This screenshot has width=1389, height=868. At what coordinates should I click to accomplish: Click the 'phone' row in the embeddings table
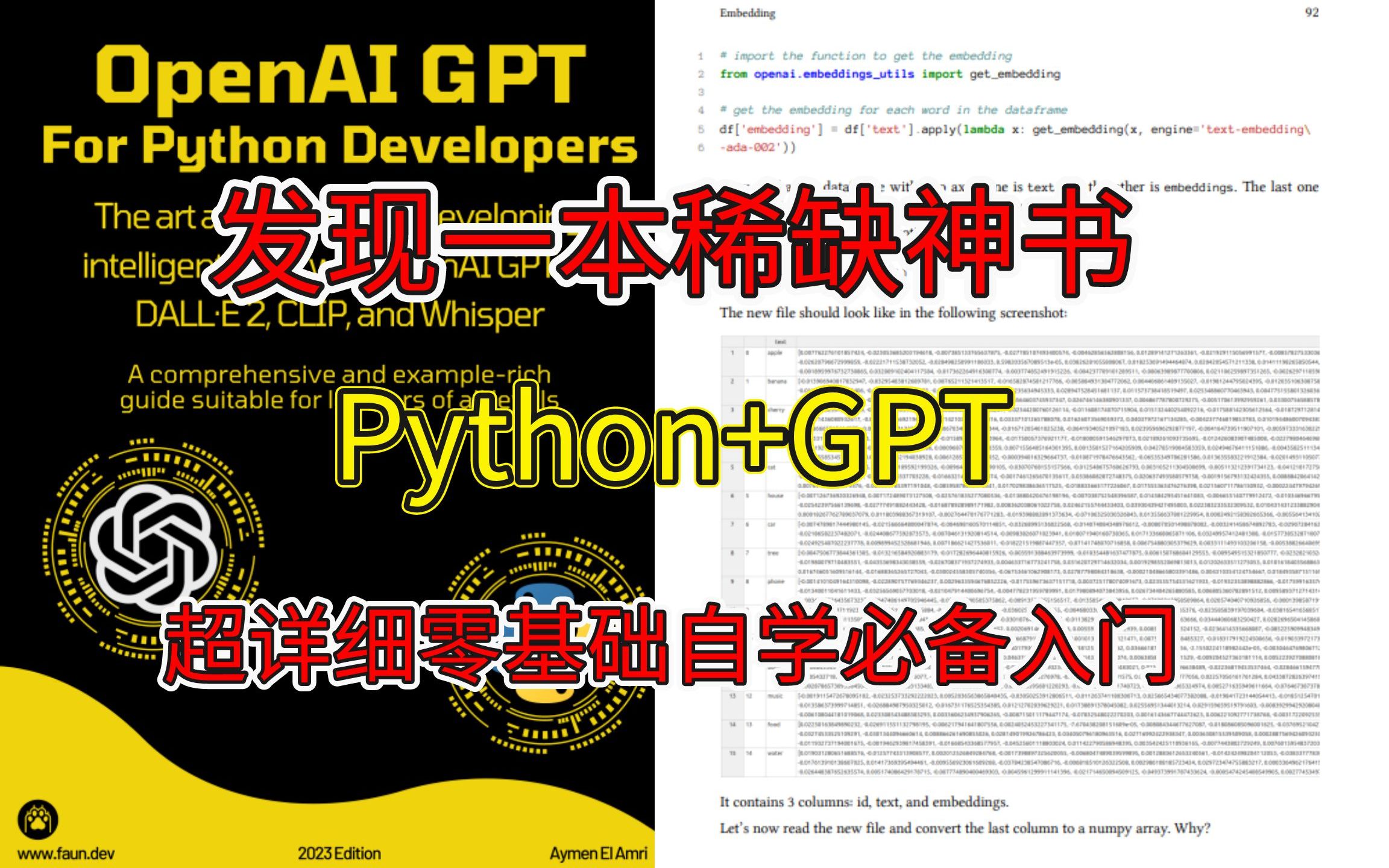pyautogui.click(x=1020, y=590)
